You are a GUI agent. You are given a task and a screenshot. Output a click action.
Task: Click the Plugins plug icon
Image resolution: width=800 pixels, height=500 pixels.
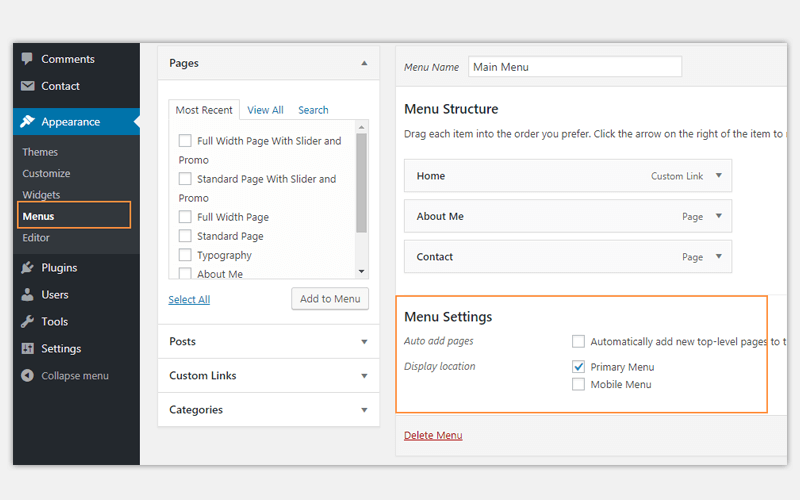[x=27, y=268]
